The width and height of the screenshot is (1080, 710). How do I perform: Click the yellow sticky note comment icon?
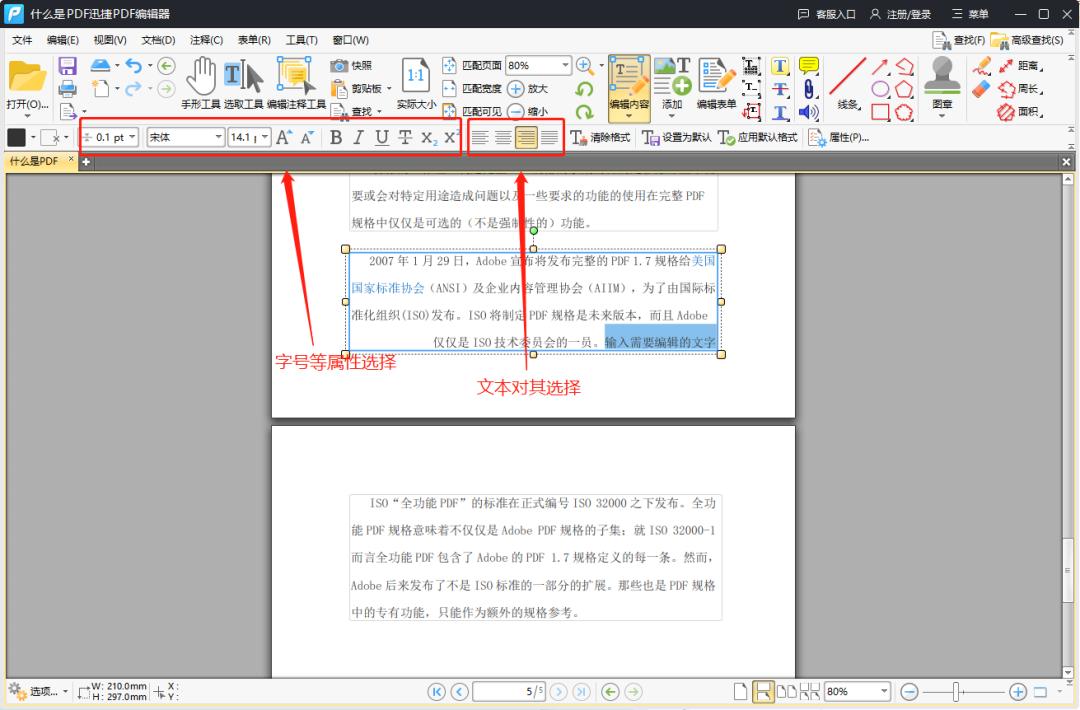pos(809,66)
